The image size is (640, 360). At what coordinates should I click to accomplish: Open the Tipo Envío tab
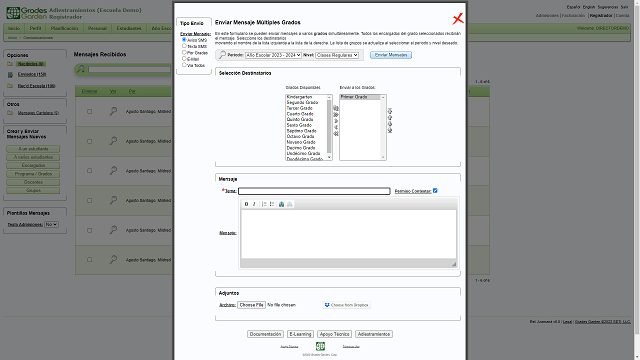(x=192, y=23)
